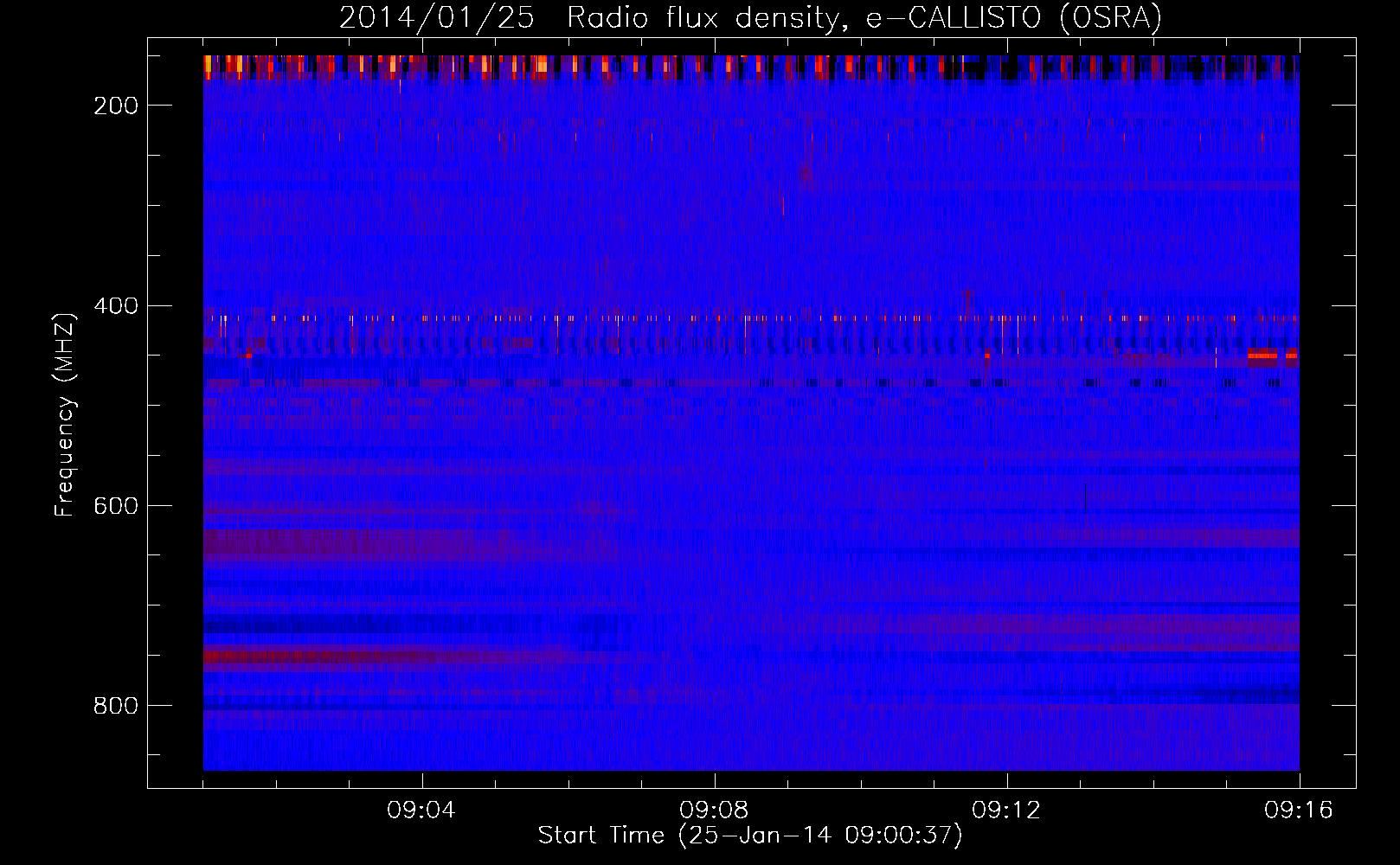The height and width of the screenshot is (865, 1400).
Task: Click the 09:16 time tick label
Action: point(1299,811)
